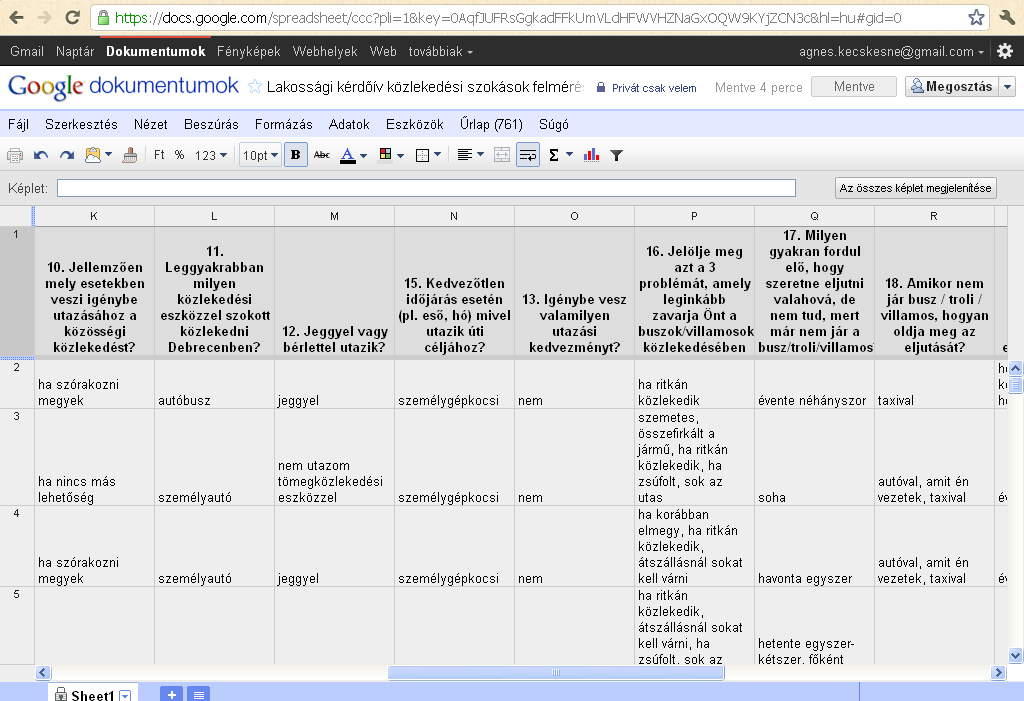Screen dimensions: 1024x701
Task: Open the Nézet menu
Action: pos(150,124)
